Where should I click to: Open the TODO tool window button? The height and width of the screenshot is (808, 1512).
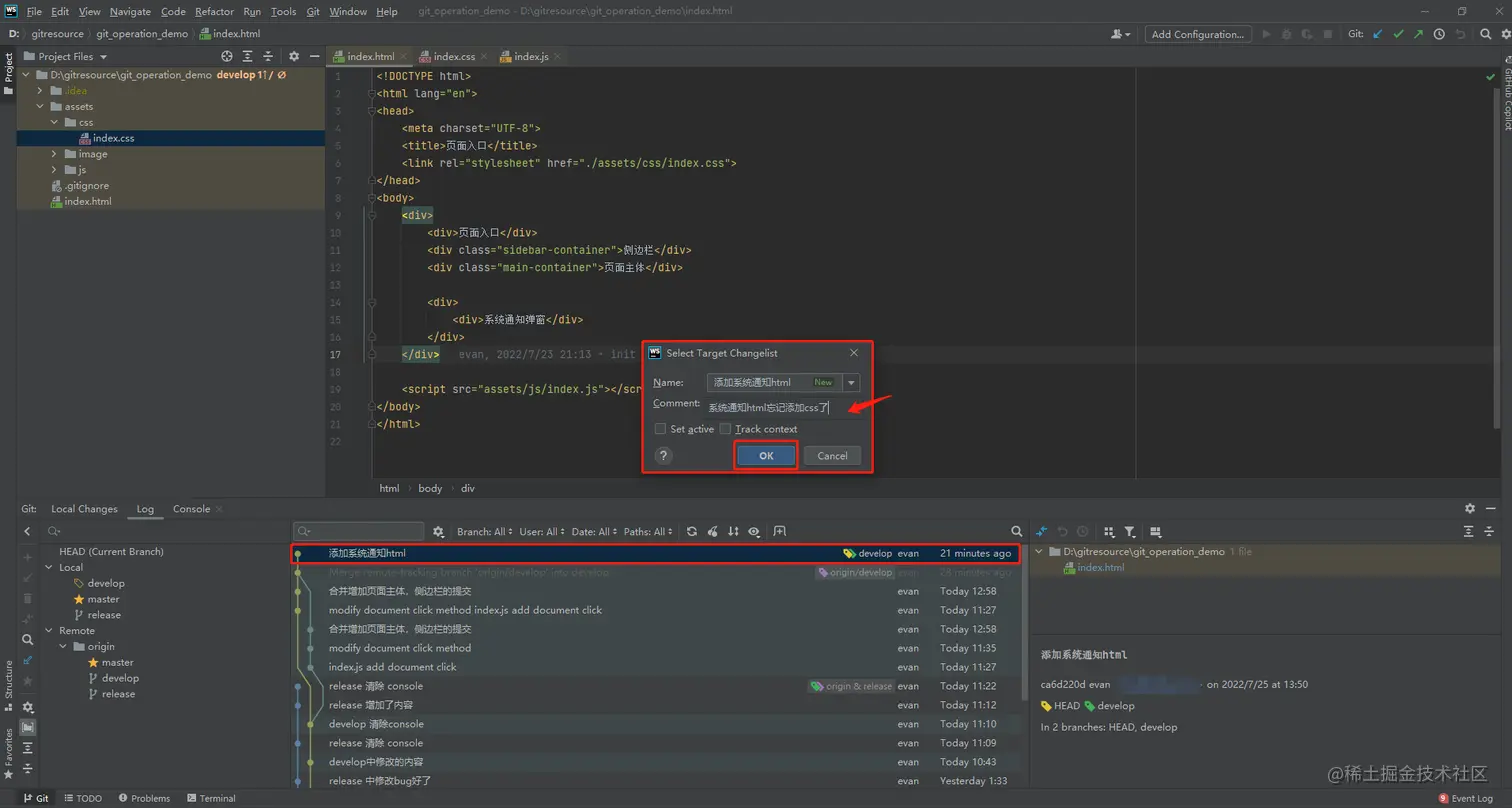[x=83, y=798]
